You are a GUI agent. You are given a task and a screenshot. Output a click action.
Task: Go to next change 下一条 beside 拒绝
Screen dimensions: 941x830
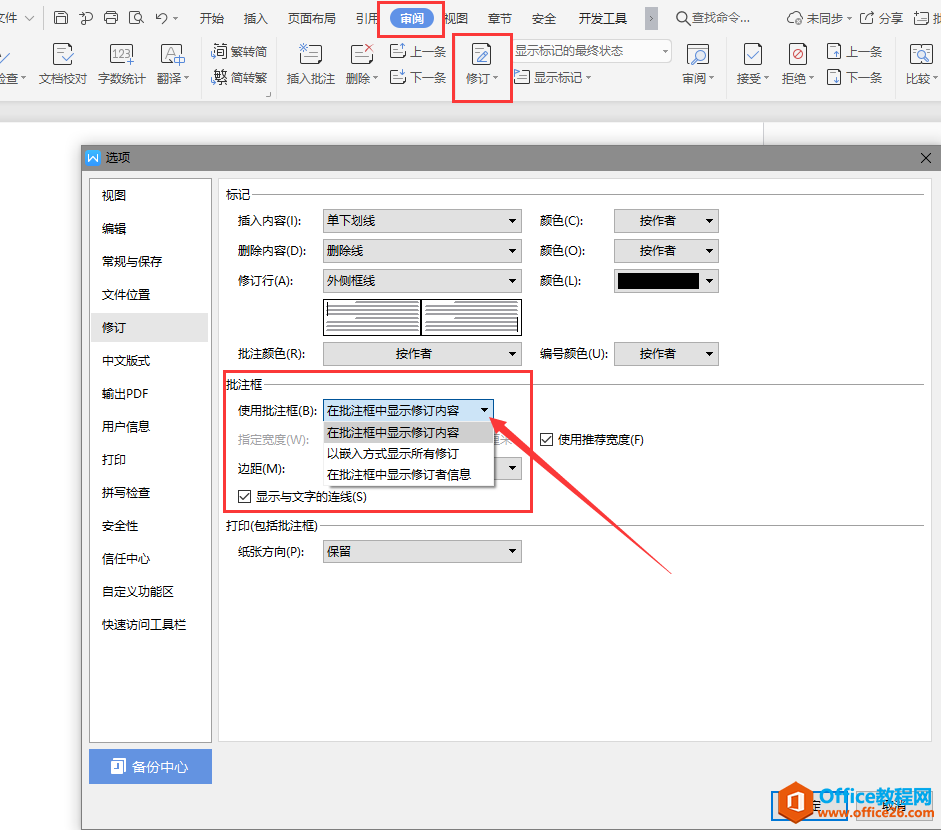point(854,77)
